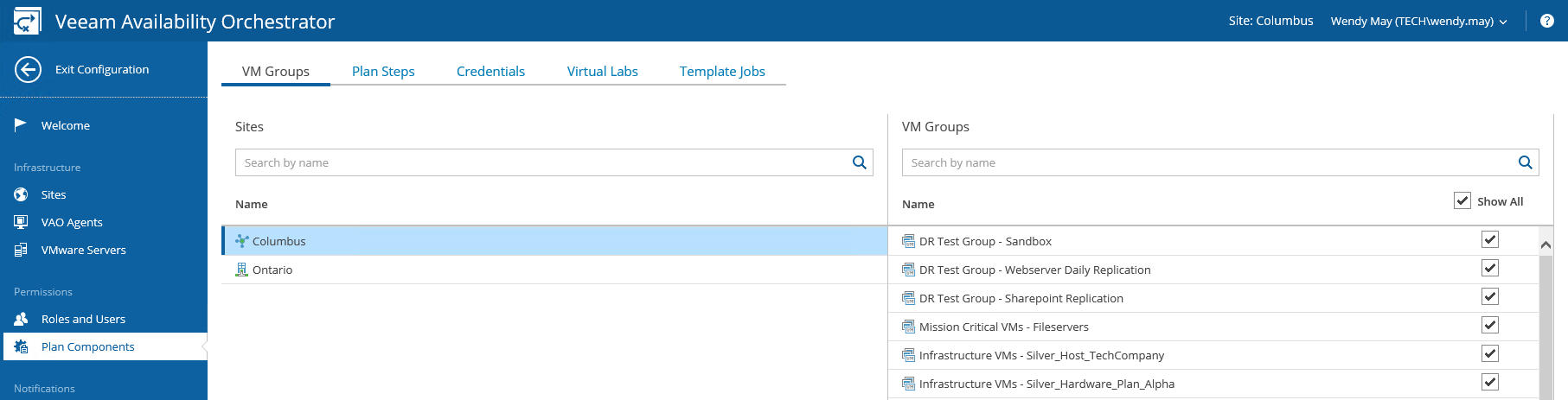Click the Roles and Users icon

coord(21,319)
